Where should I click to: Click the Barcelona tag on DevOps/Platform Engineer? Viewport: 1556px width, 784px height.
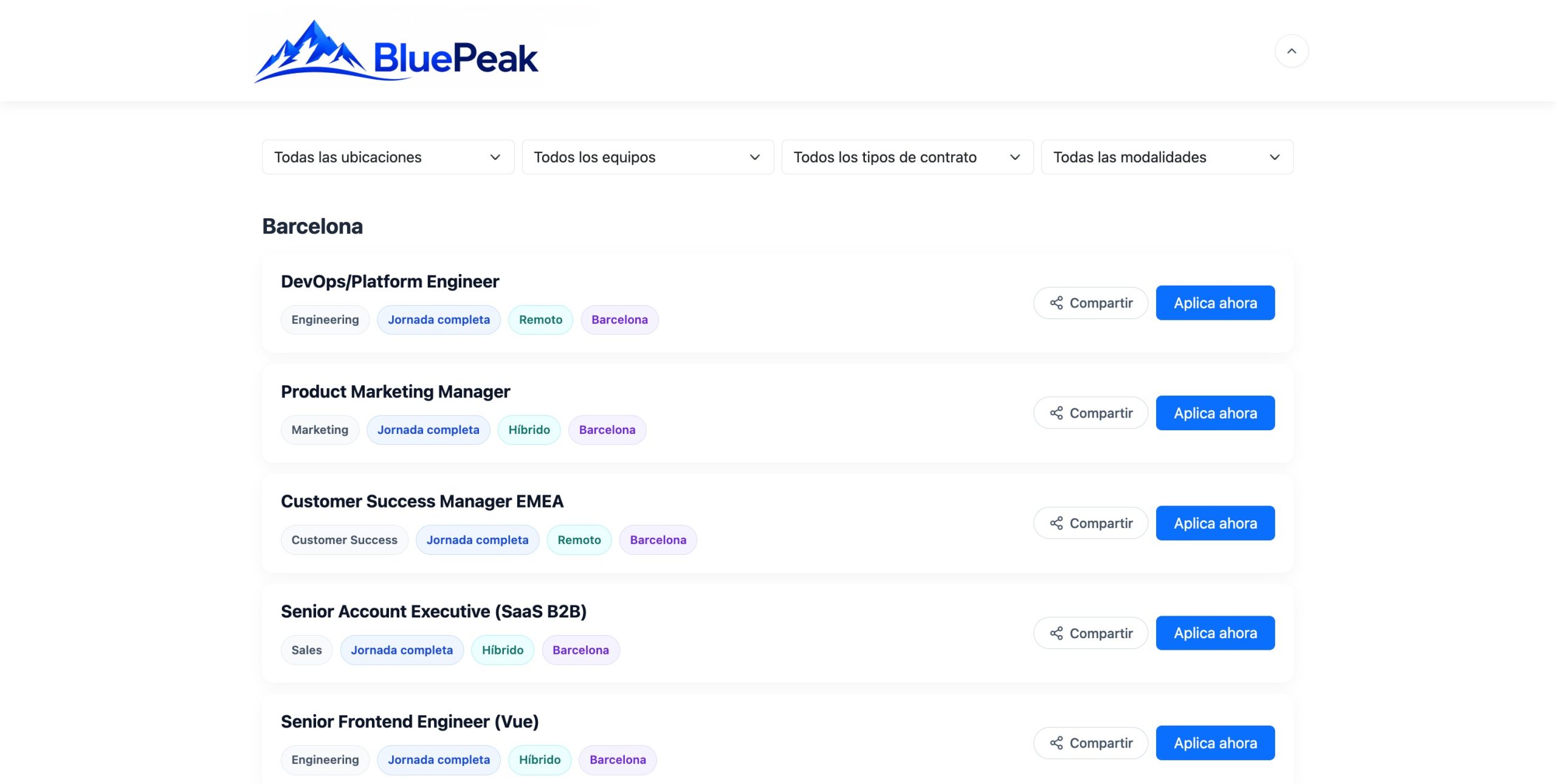[x=619, y=320]
